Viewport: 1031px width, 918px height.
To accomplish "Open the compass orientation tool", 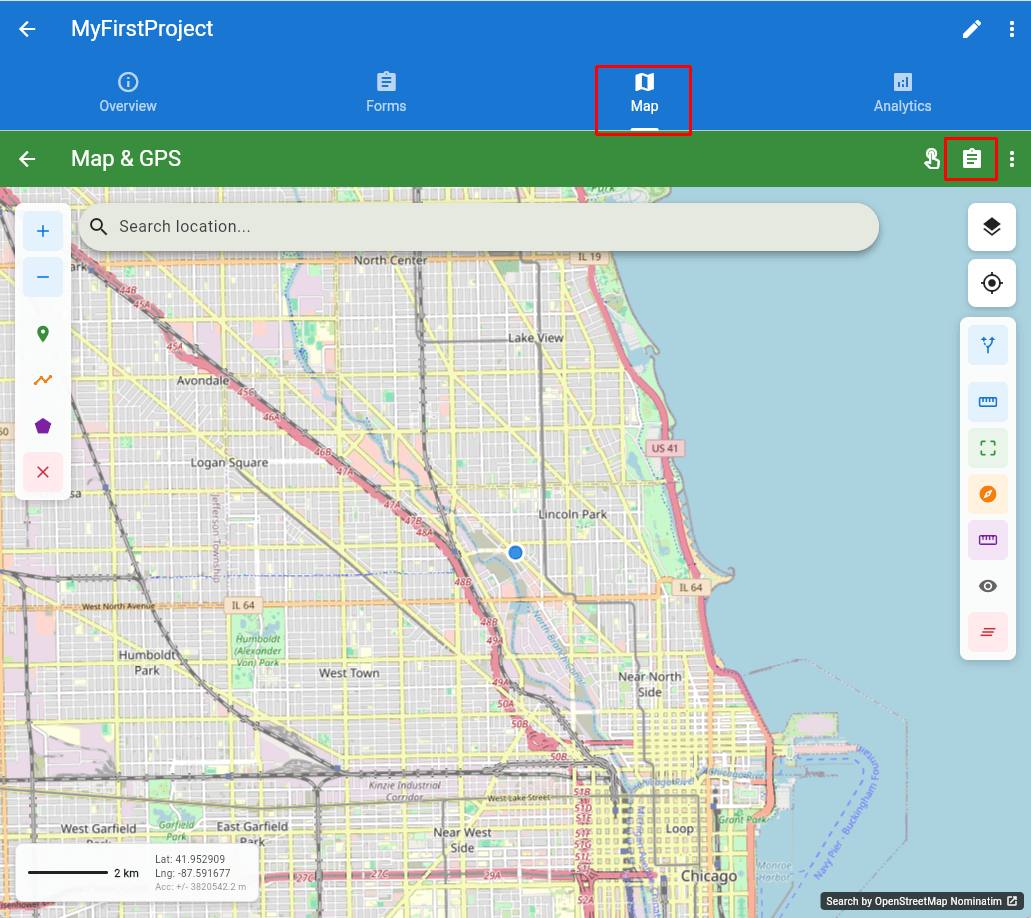I will [x=988, y=493].
